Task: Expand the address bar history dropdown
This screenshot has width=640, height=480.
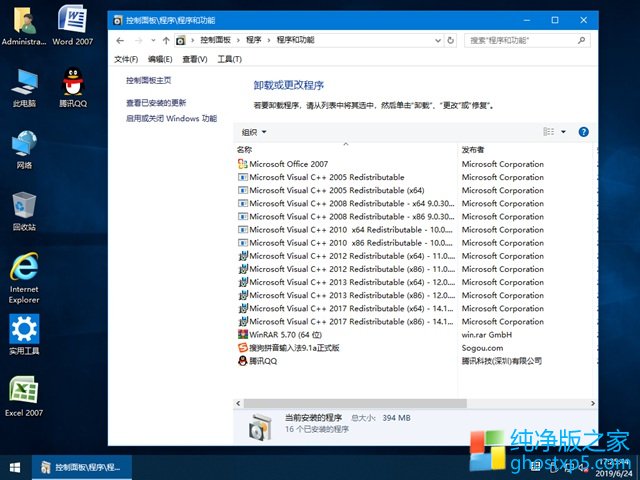Action: [438, 40]
